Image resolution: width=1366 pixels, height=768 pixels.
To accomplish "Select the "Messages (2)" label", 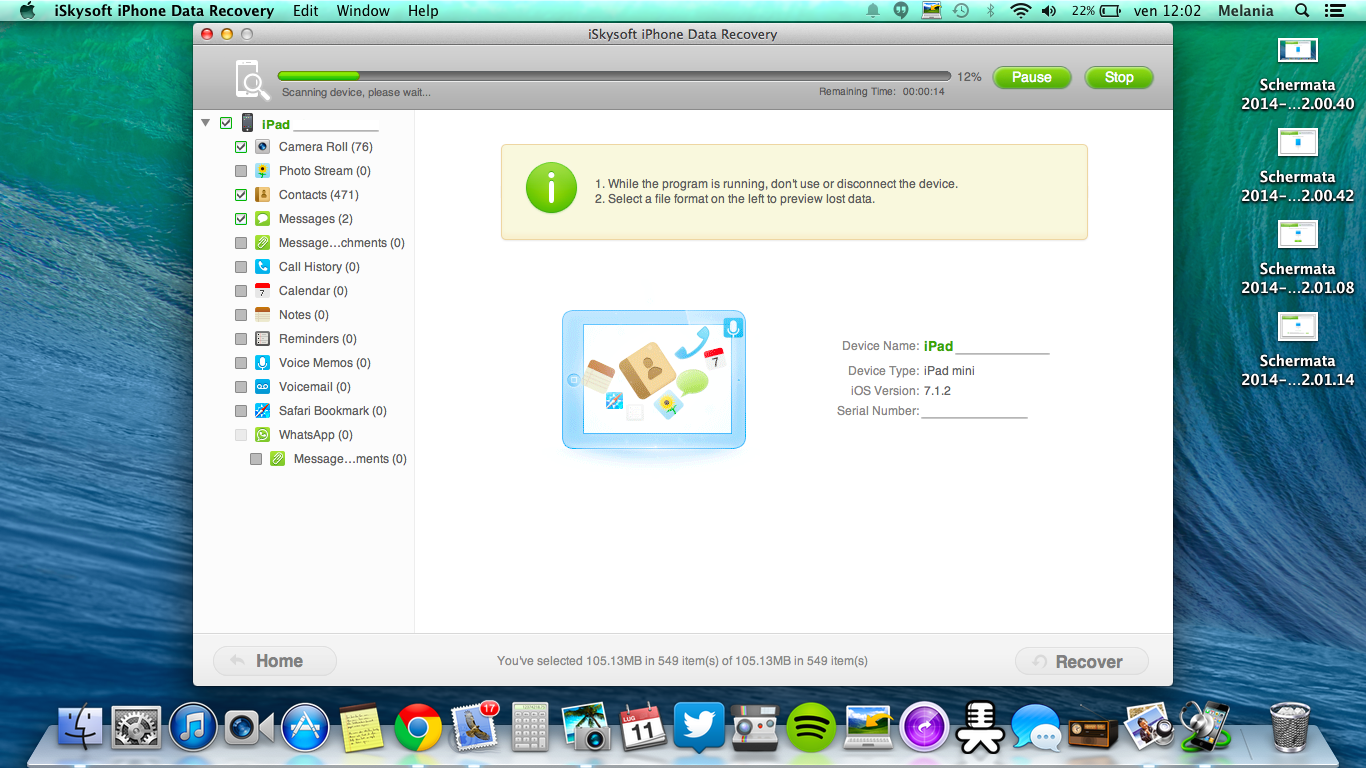I will click(316, 219).
